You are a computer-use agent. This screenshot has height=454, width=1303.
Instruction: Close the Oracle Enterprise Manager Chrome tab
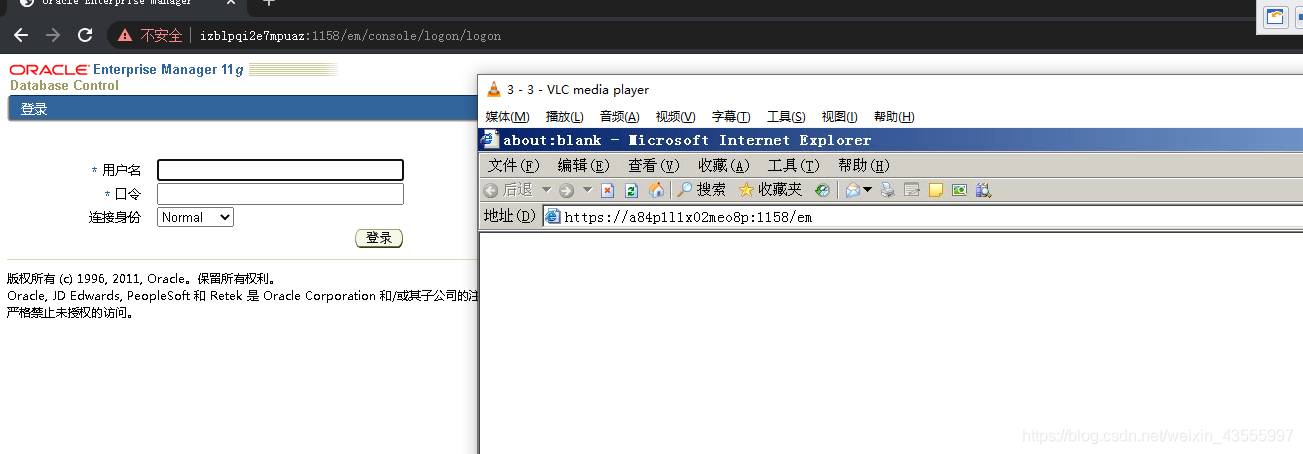tap(231, 3)
